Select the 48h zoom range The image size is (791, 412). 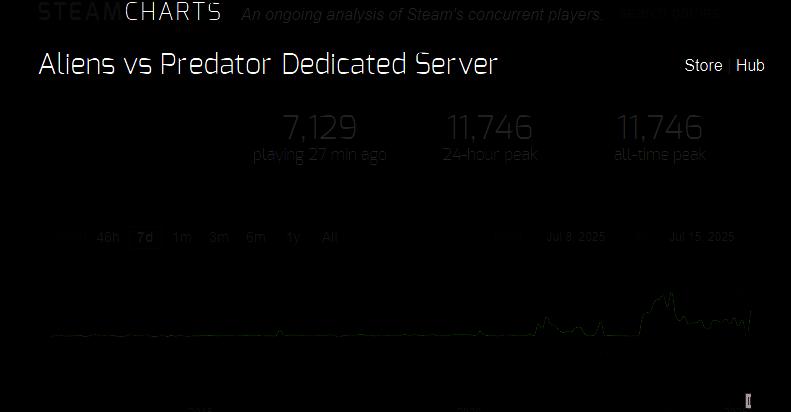[x=108, y=237]
